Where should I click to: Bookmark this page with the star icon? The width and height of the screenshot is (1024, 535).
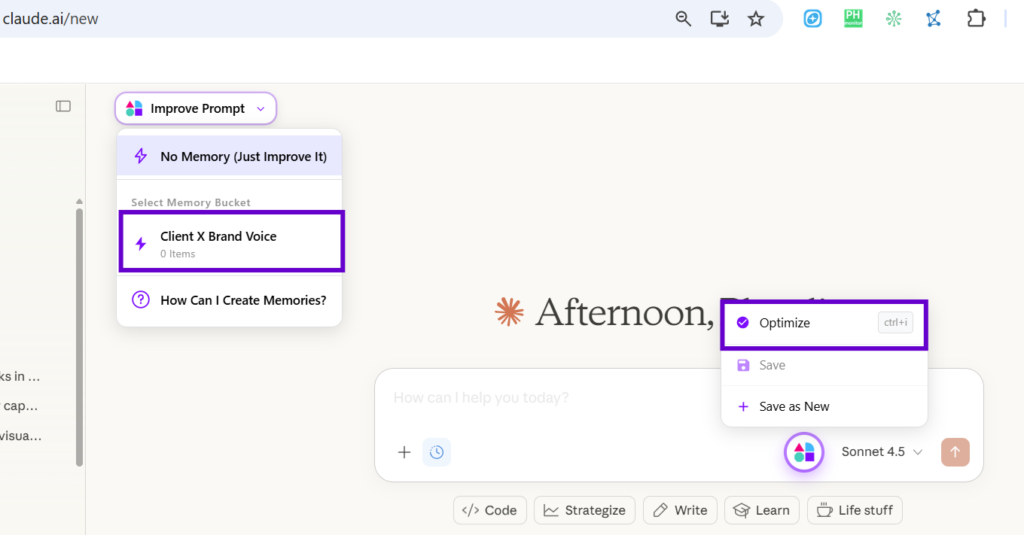(x=756, y=19)
